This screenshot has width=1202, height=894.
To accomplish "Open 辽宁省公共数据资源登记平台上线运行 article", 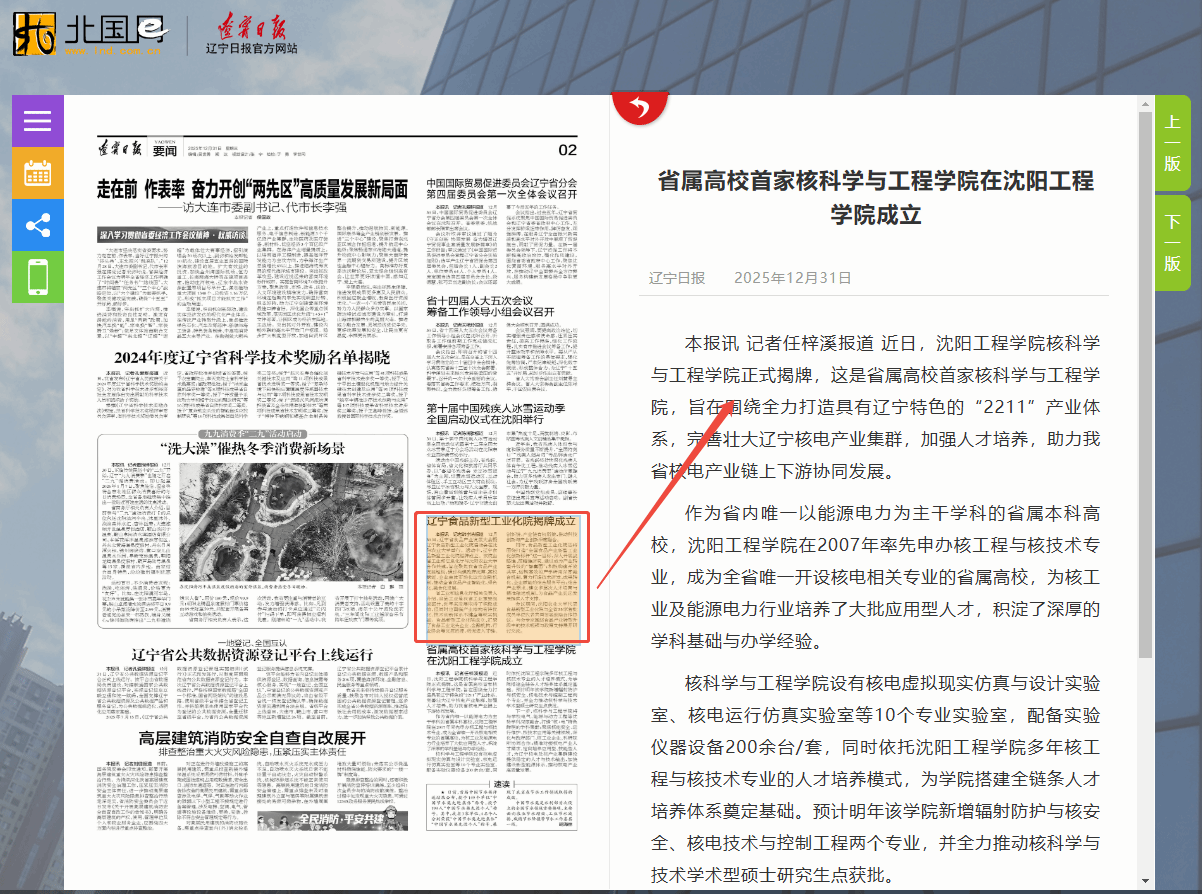I will pyautogui.click(x=252, y=655).
